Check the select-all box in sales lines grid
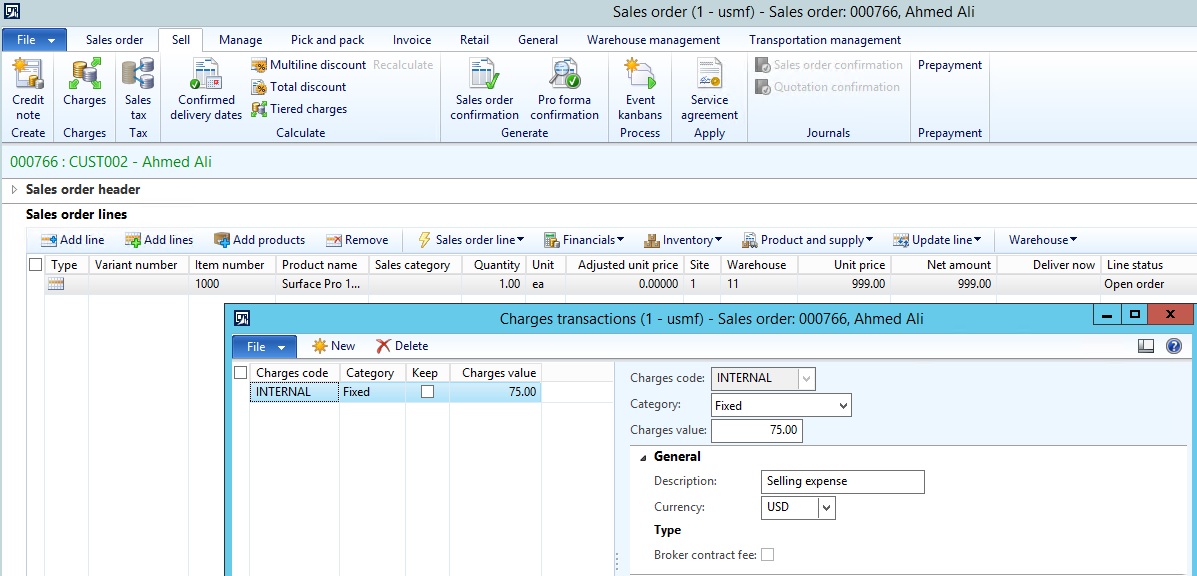Image resolution: width=1197 pixels, height=576 pixels. (36, 265)
